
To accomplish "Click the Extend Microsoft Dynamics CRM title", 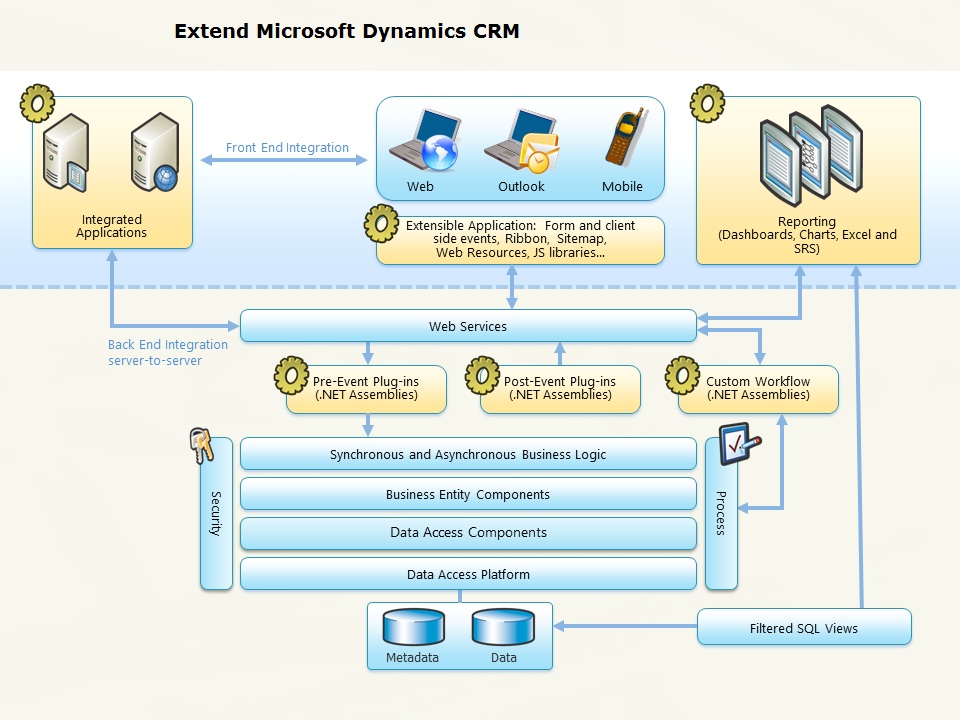I will (x=347, y=31).
